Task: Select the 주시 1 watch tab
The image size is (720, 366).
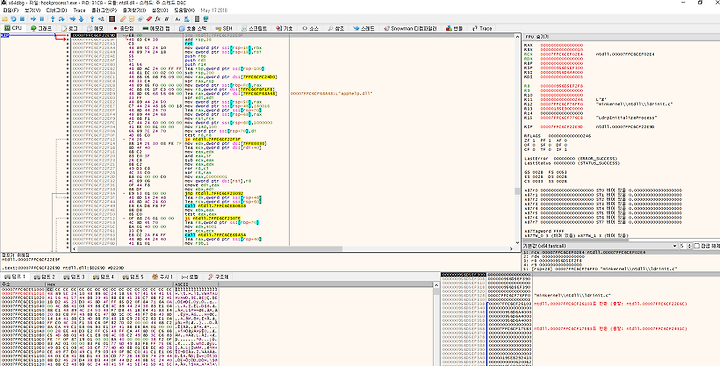Action: [162, 277]
